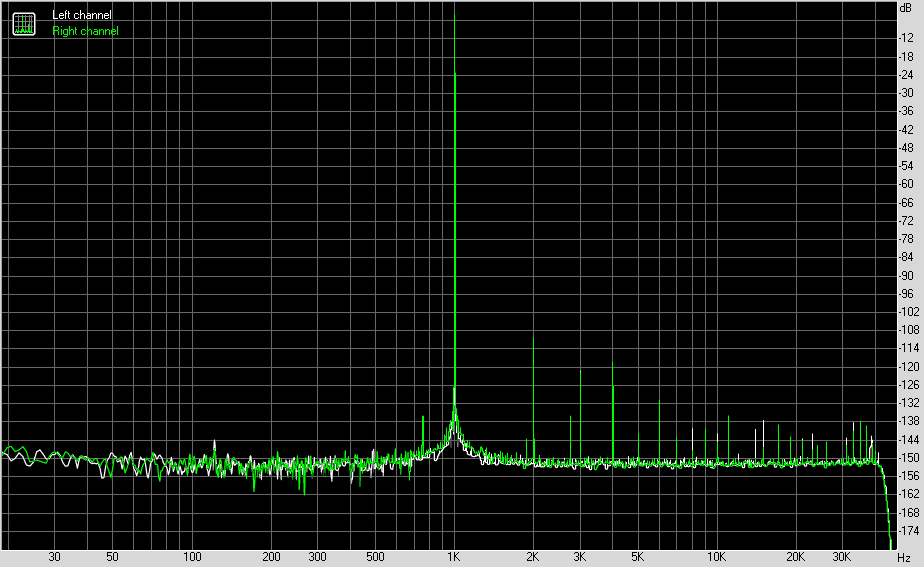Click the "-24" dB scale value

pyautogui.click(x=906, y=75)
